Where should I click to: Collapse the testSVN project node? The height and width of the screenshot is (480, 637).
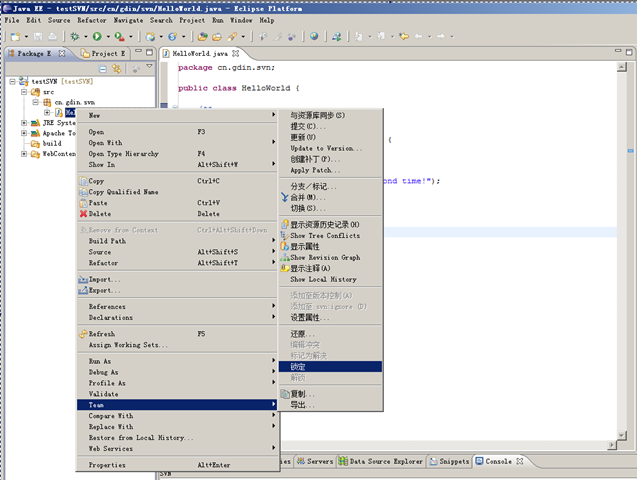tap(13, 82)
